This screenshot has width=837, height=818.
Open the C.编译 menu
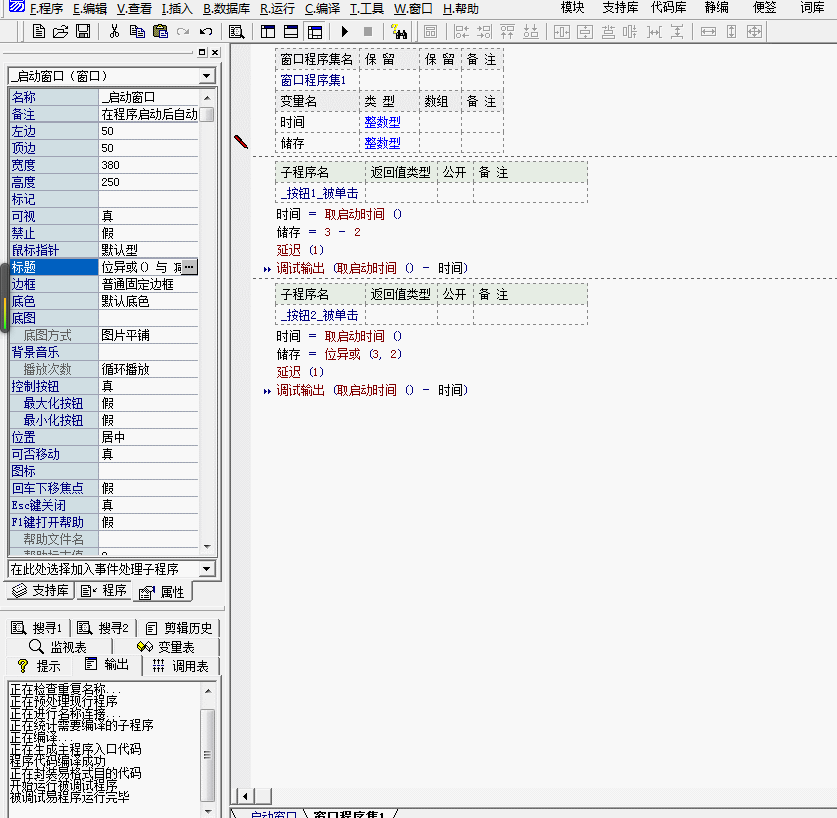coord(322,9)
